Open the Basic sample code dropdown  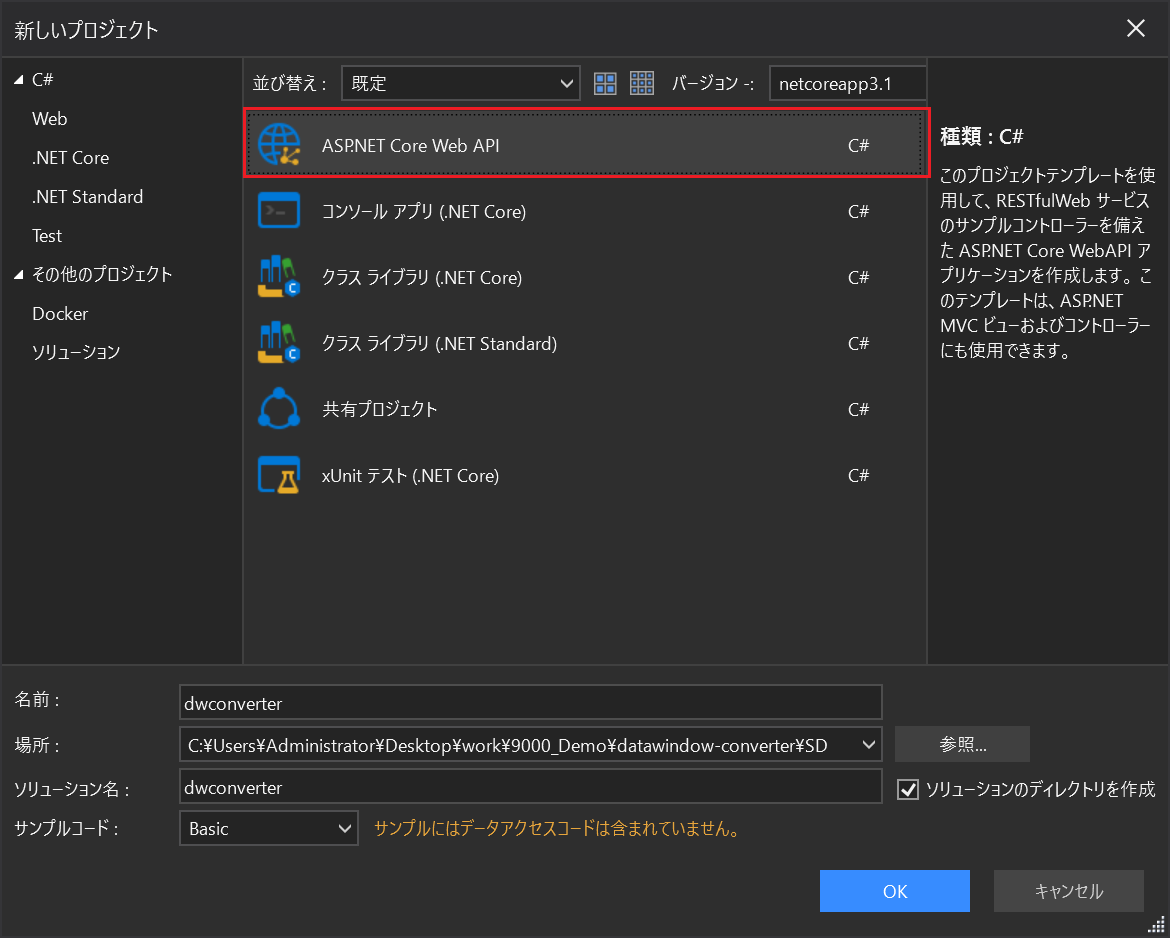[268, 828]
